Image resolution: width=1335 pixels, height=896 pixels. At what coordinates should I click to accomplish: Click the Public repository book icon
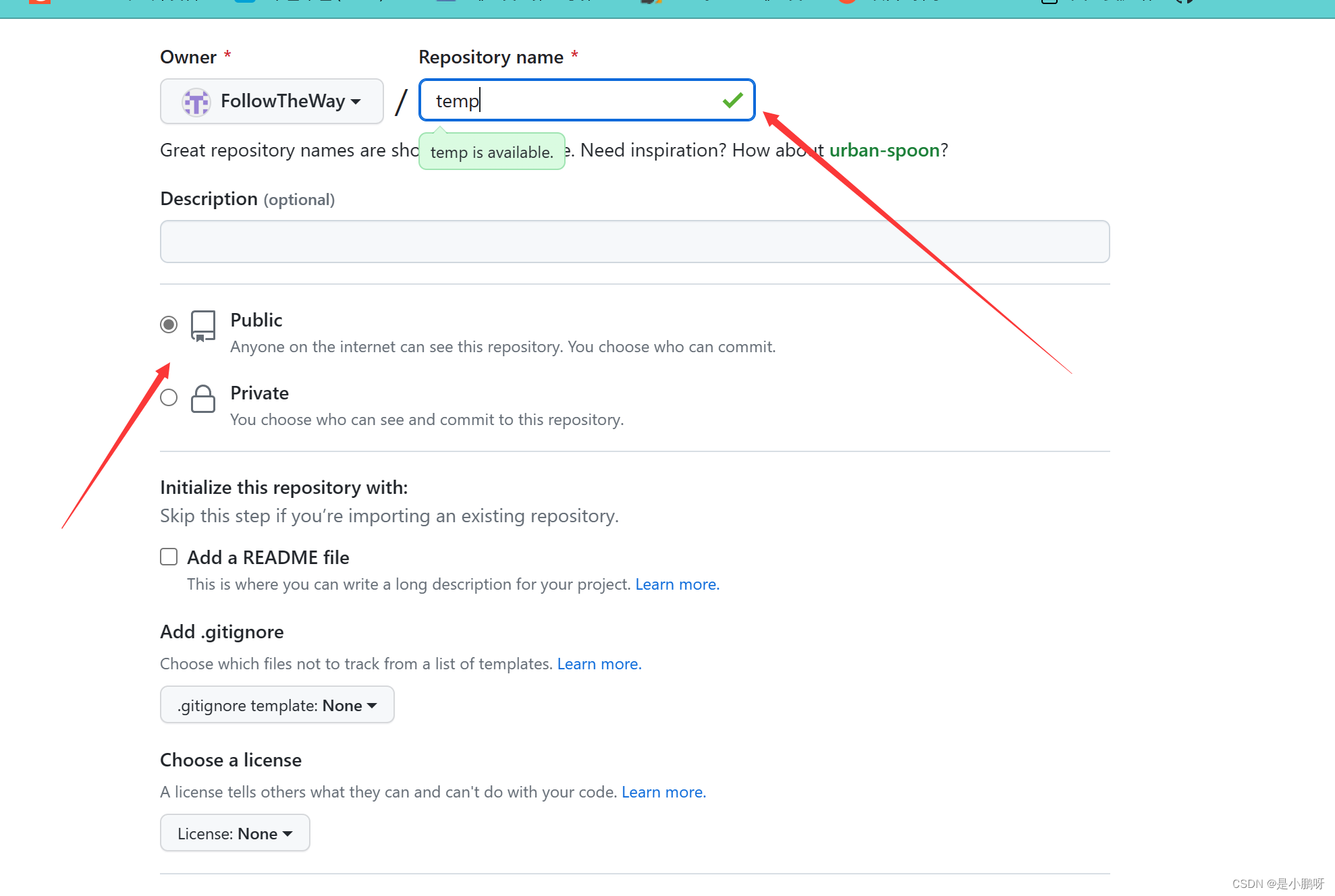(x=203, y=327)
